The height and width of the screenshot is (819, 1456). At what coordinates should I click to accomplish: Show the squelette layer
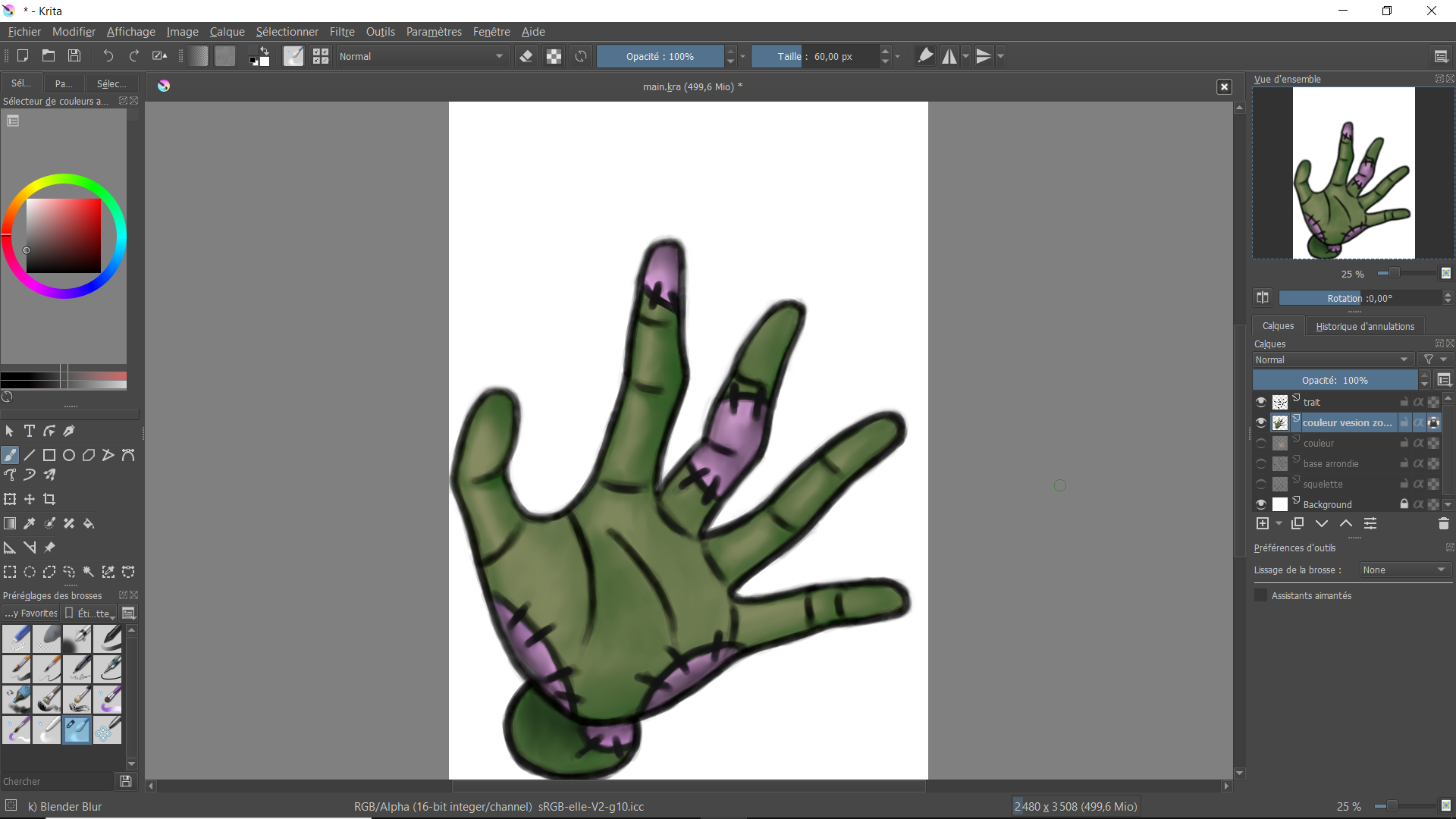[1261, 484]
